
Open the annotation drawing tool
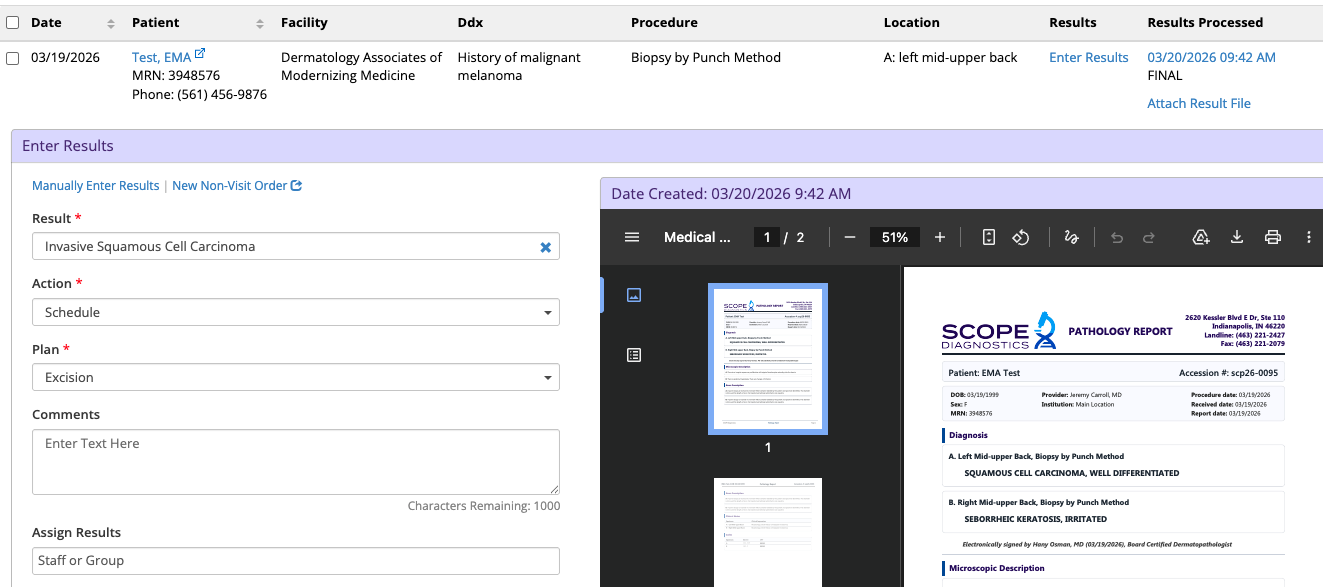point(1071,237)
